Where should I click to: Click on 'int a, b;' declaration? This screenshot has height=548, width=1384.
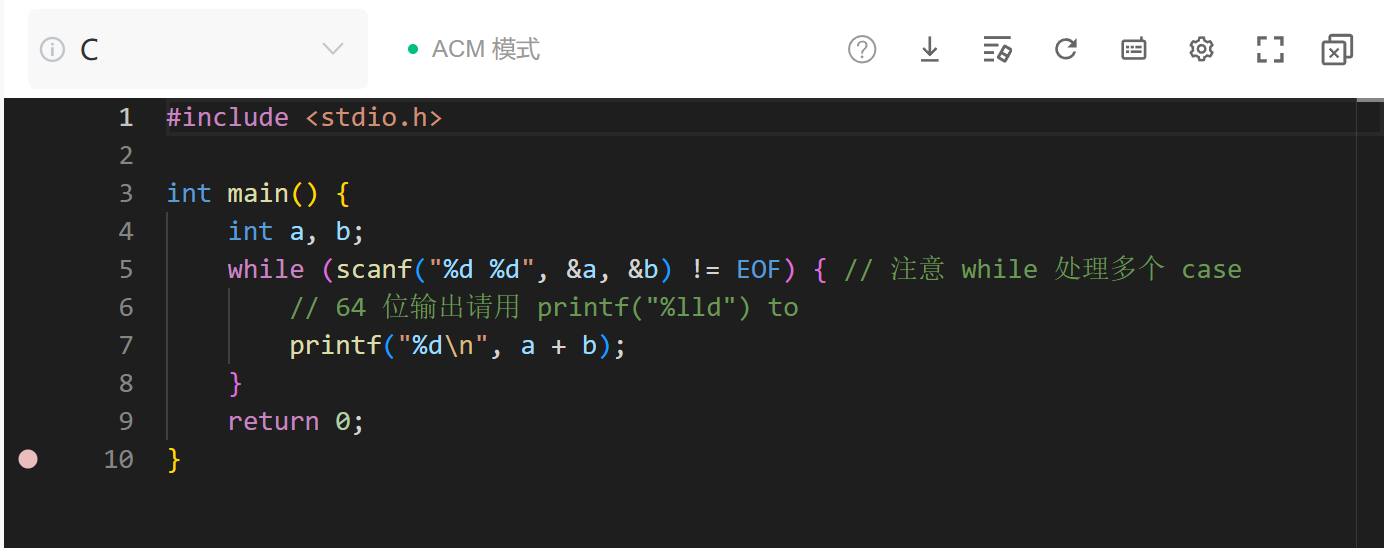pos(296,232)
